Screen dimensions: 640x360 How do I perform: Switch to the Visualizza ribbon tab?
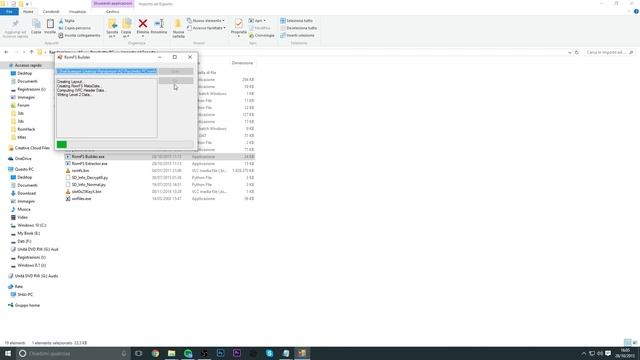(x=77, y=12)
